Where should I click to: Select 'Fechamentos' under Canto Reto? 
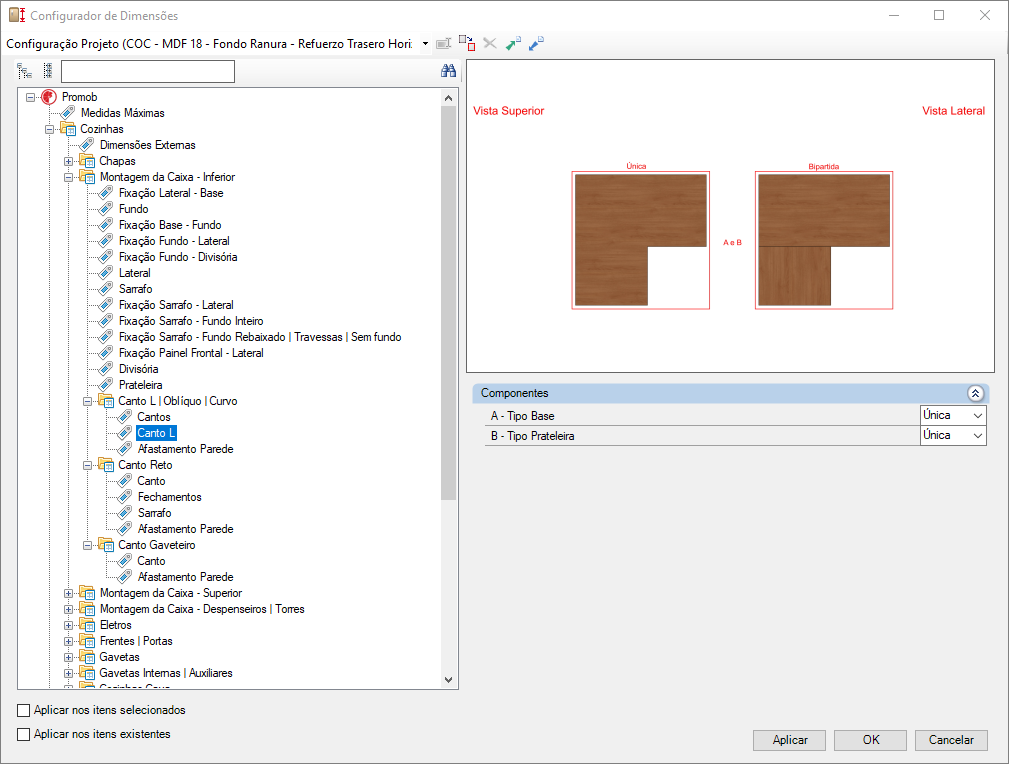pyautogui.click(x=169, y=498)
